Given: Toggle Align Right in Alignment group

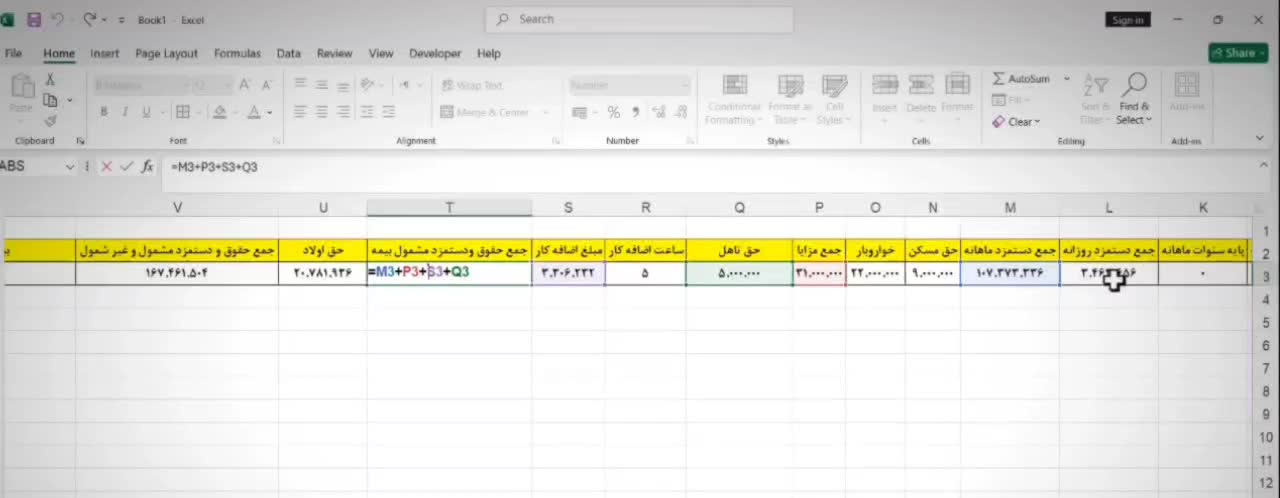Looking at the screenshot, I should (x=344, y=112).
